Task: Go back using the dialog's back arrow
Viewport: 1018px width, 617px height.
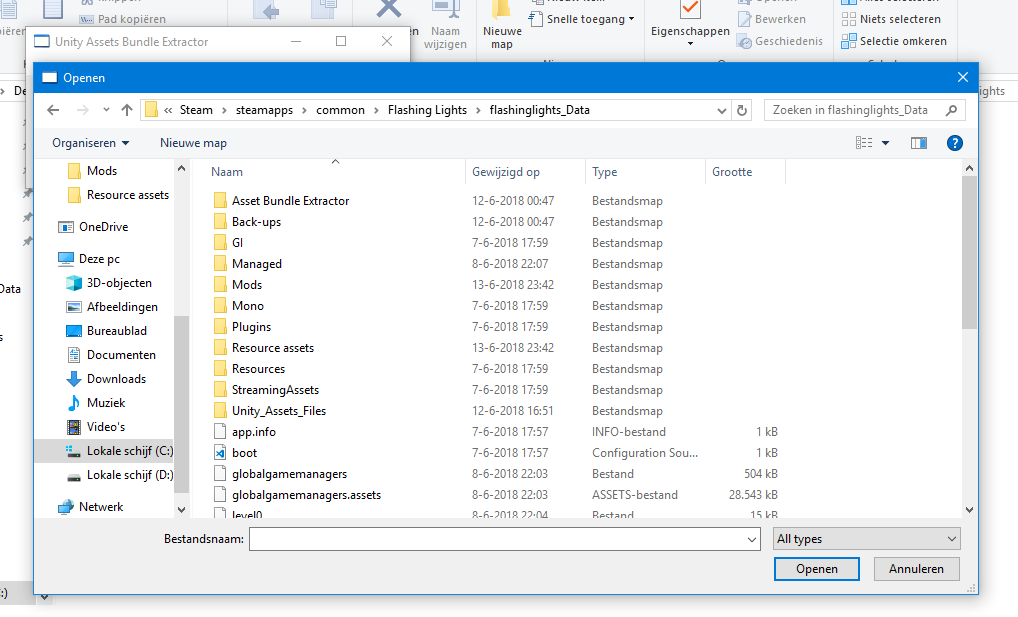Action: tap(53, 110)
